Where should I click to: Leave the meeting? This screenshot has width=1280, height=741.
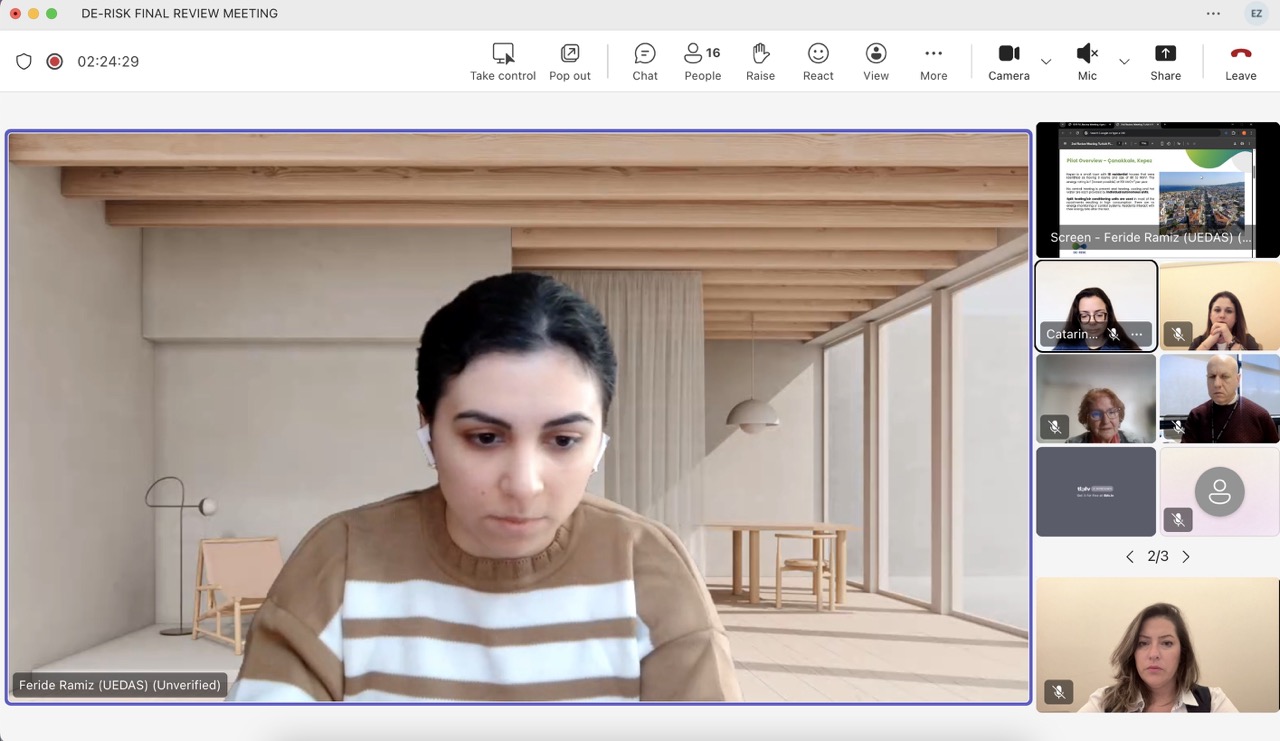1240,61
